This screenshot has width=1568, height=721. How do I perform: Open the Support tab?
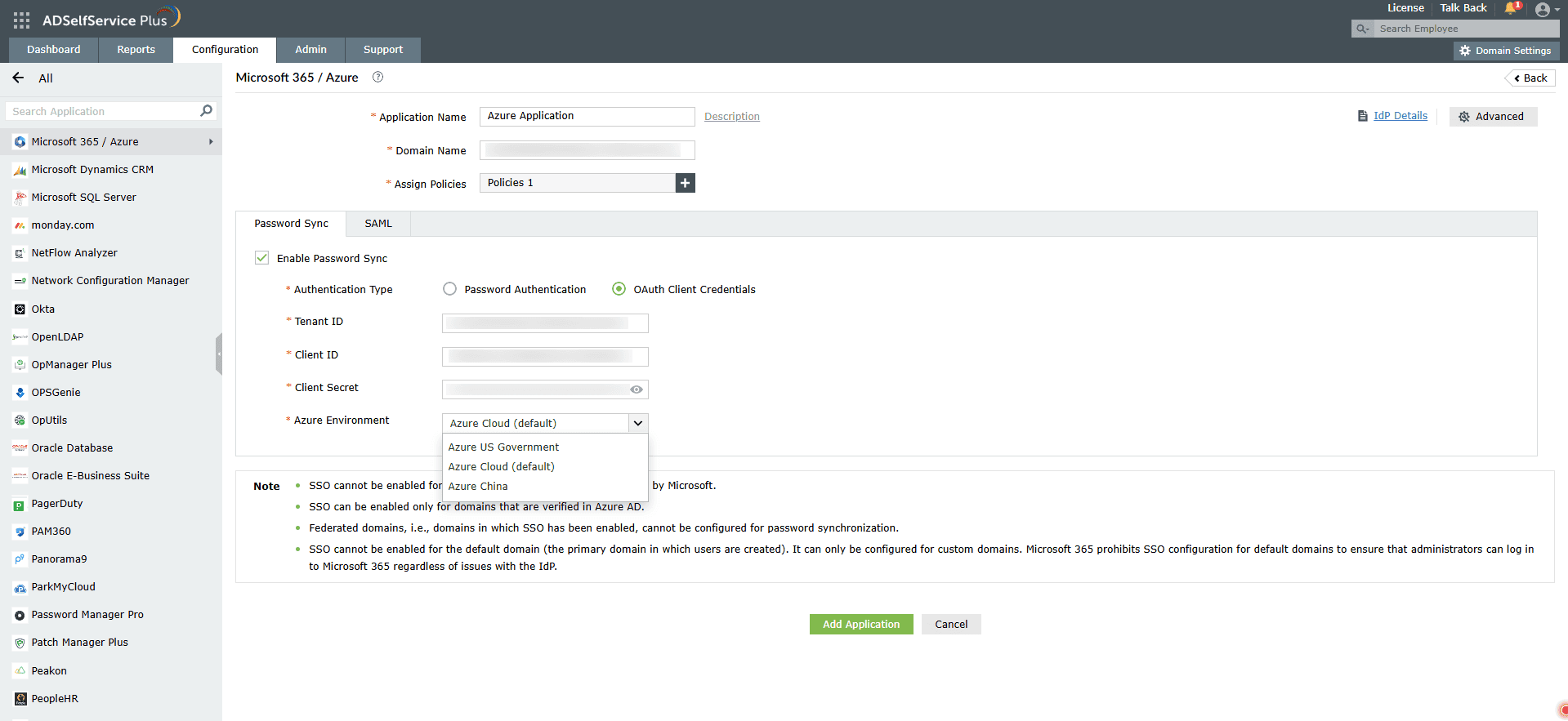383,50
